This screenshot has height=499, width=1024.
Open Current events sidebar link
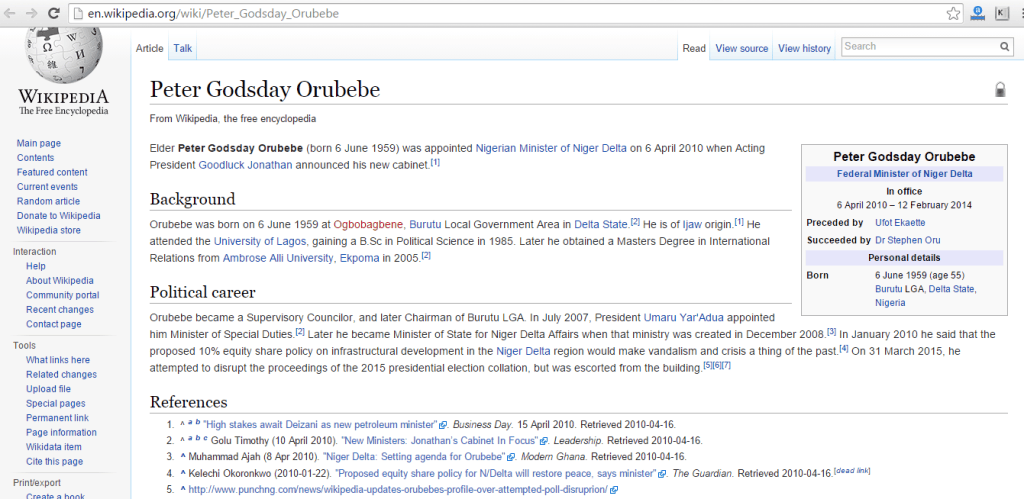pyautogui.click(x=47, y=187)
